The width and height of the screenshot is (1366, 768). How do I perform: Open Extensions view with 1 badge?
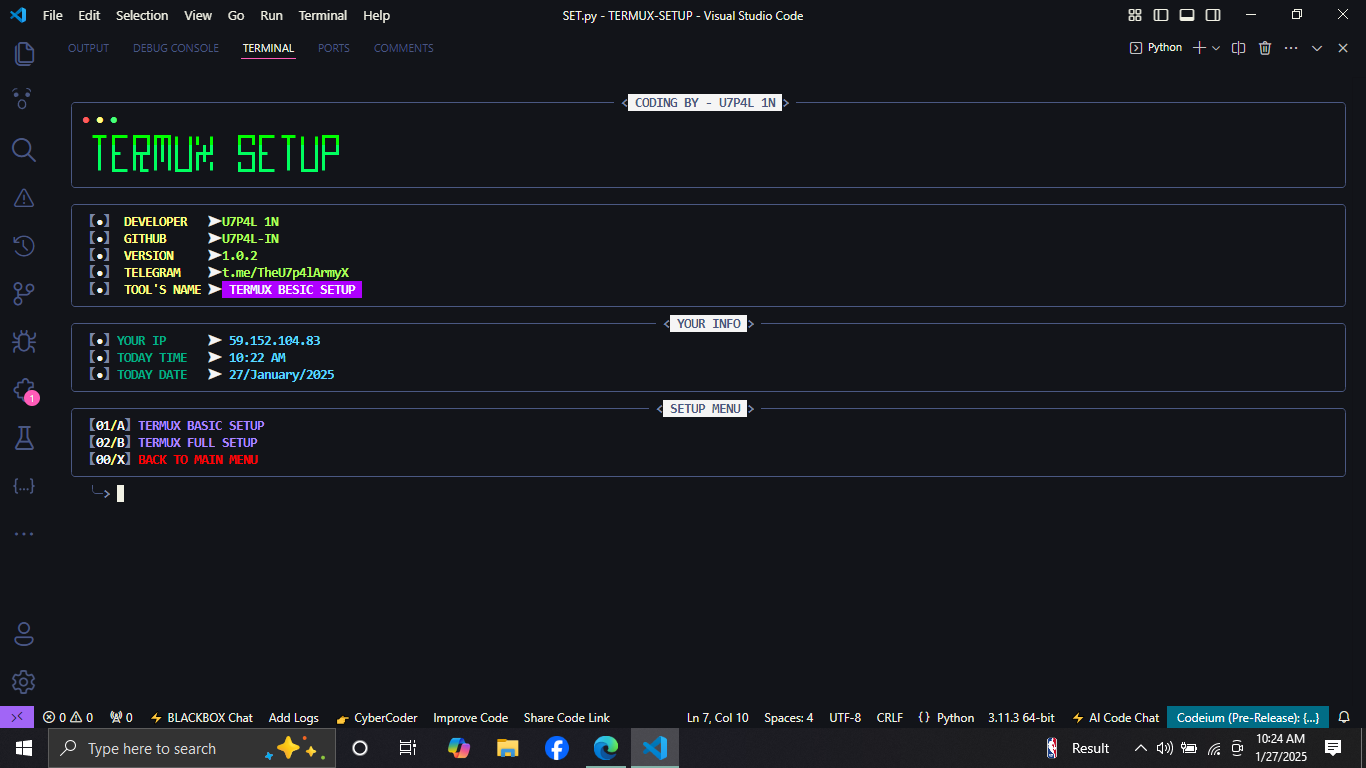[24, 390]
